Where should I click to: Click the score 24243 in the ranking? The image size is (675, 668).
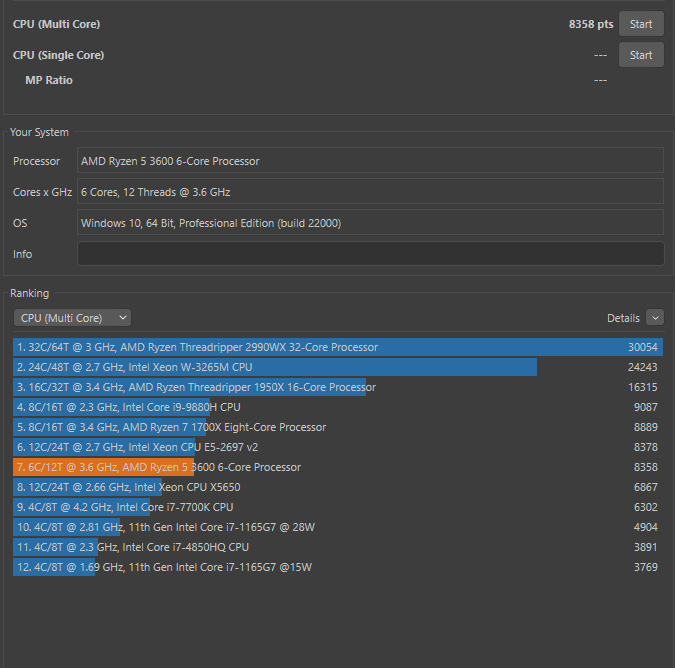[643, 367]
